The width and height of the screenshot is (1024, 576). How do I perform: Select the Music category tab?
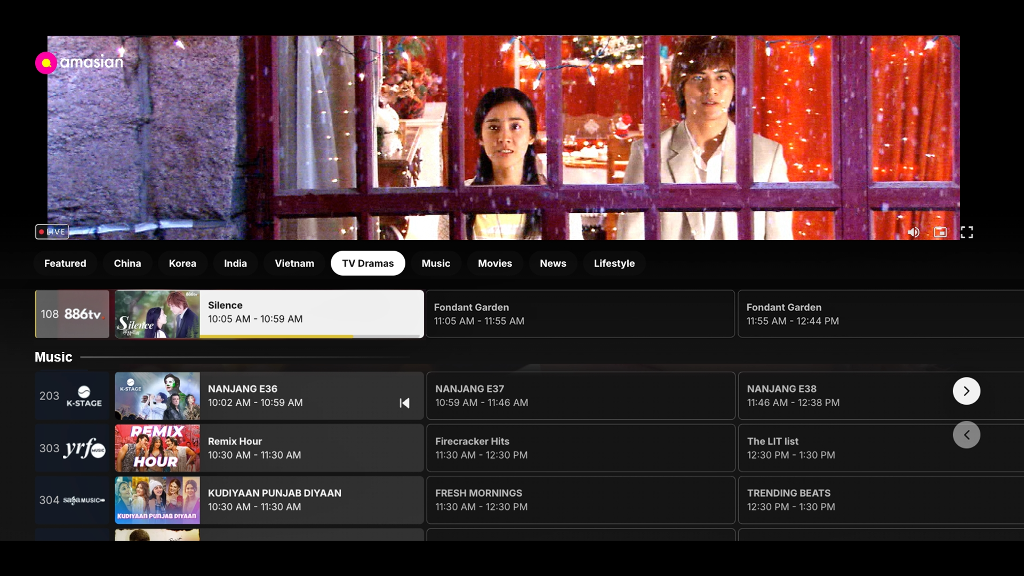[x=435, y=263]
